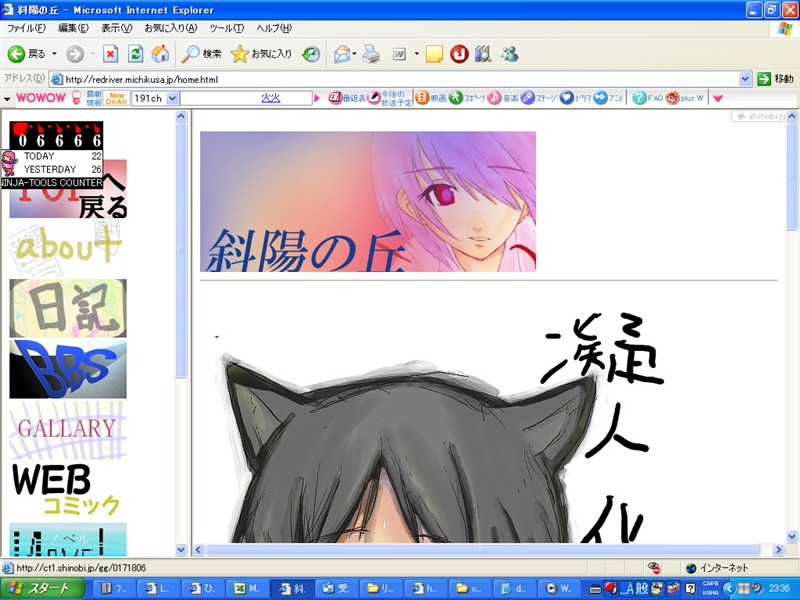Open the WEB コミック sidebar link

68,490
